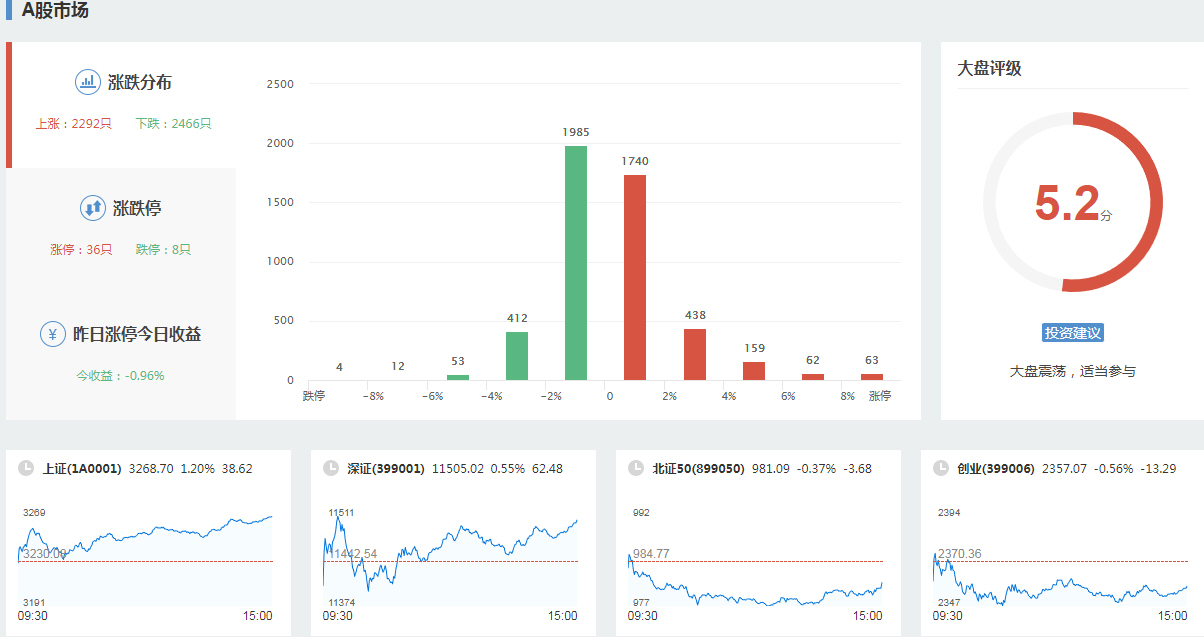Viewport: 1204px width, 637px height.
Task: Click the green bar labeled 1985
Action: (x=576, y=263)
